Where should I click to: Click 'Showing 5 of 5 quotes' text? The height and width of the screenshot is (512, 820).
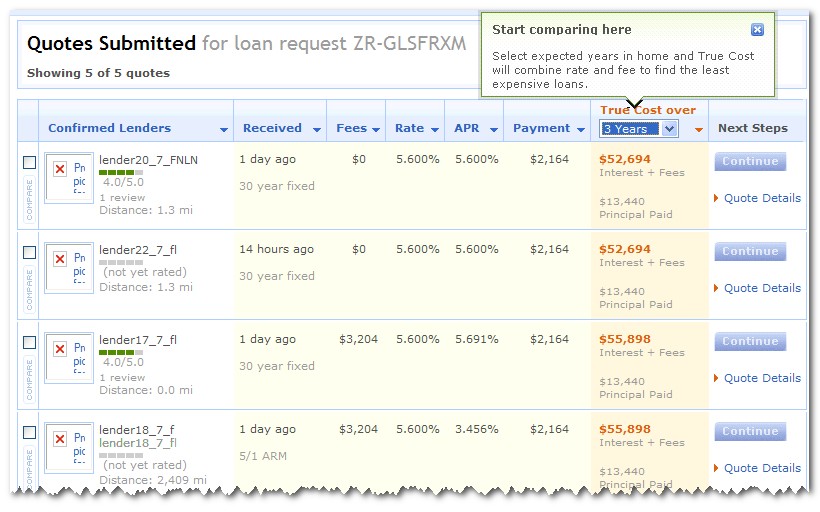pos(98,73)
